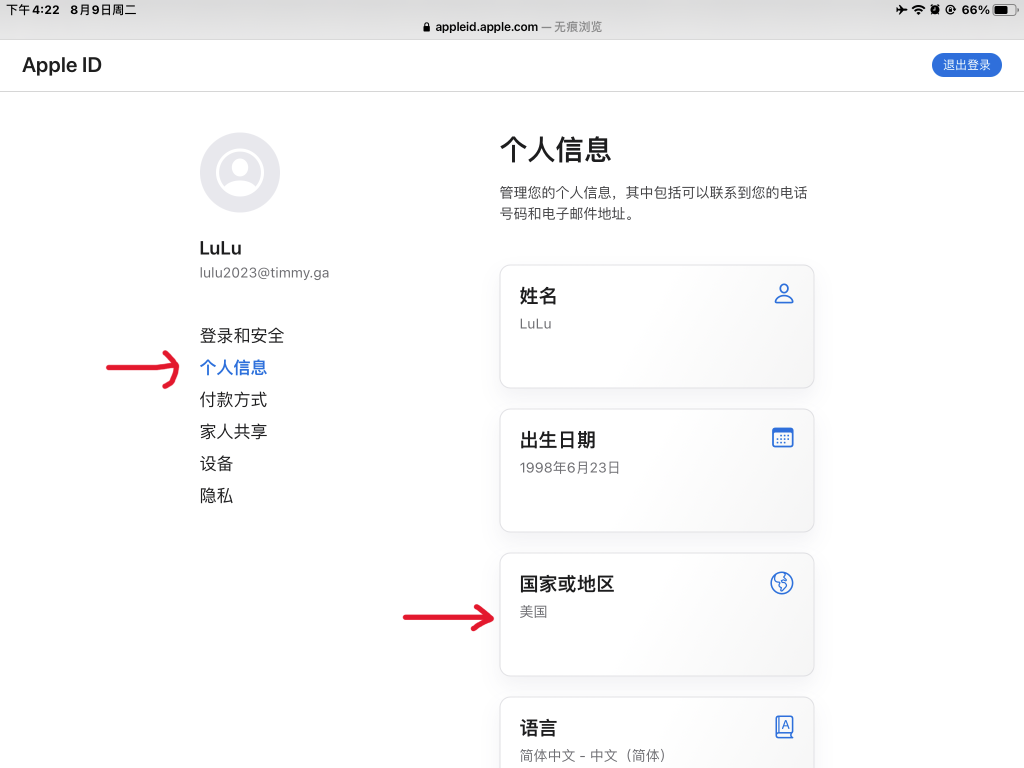Go to 付款方式 in the sidebar
The width and height of the screenshot is (1024, 768).
click(233, 400)
